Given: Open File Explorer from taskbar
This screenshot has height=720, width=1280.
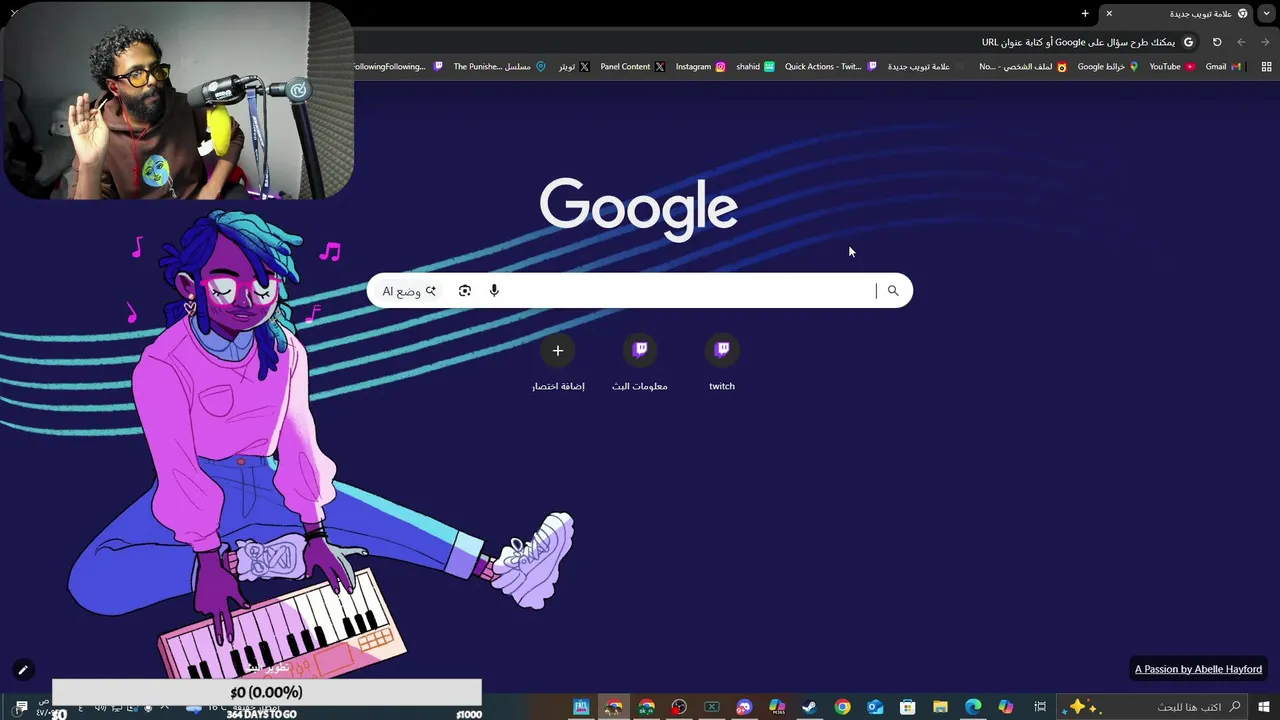Looking at the screenshot, I should pyautogui.click(x=940, y=707).
